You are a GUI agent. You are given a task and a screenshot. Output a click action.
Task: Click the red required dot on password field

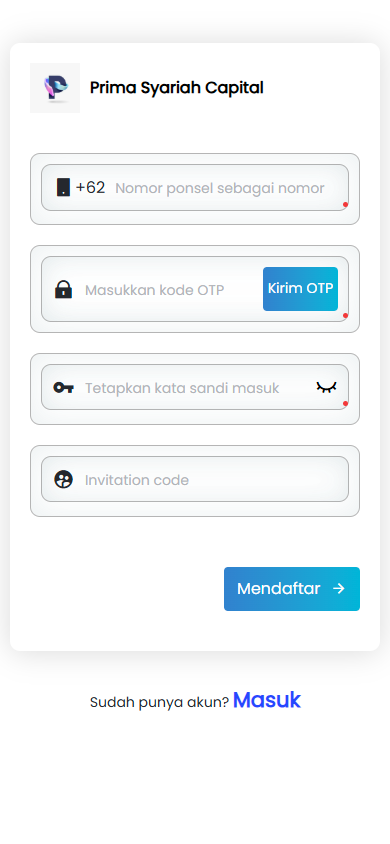click(x=345, y=404)
